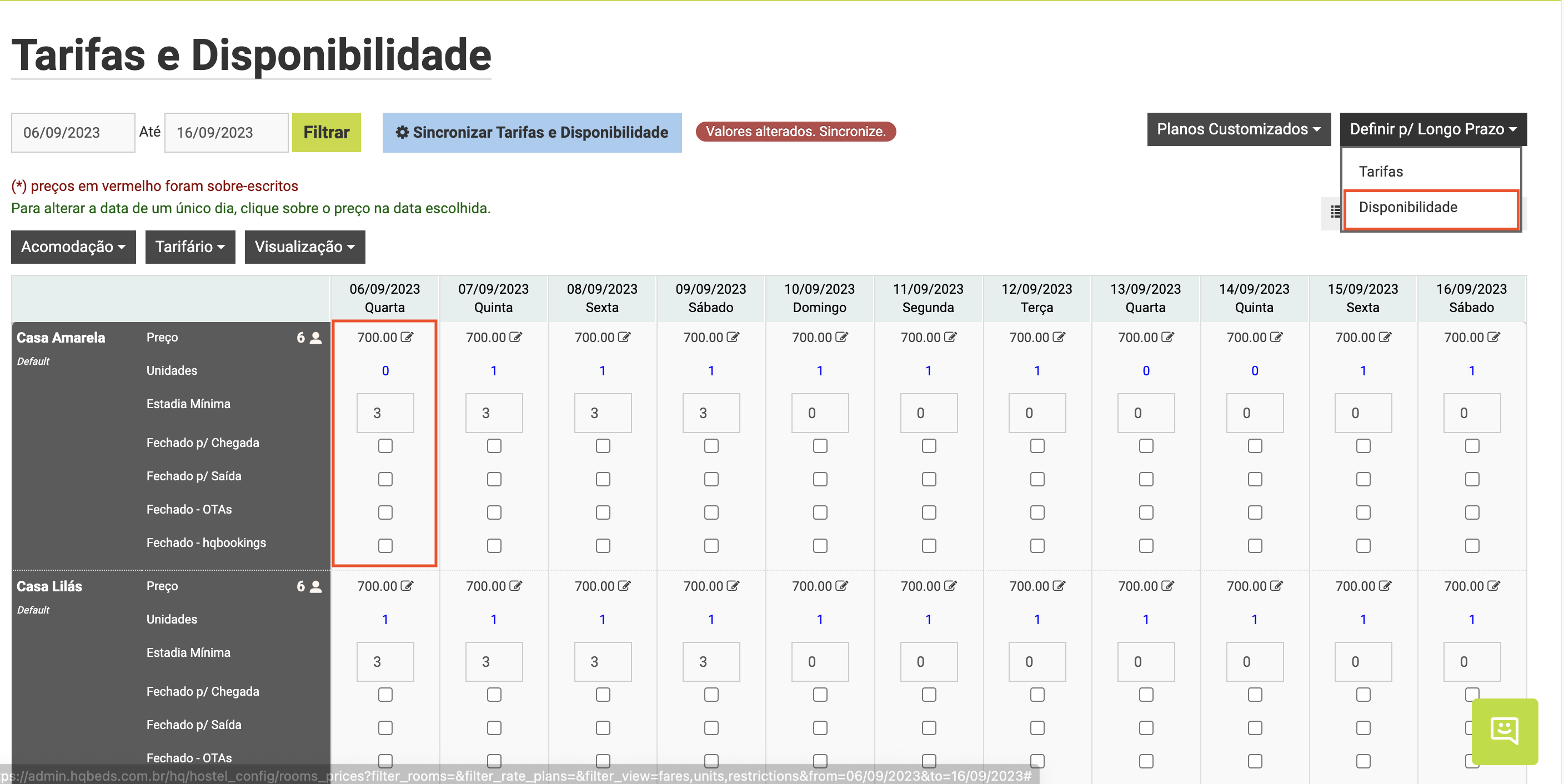Edit Casa Lilás price for 10/09/2023
The height and width of the screenshot is (784, 1564).
click(x=841, y=586)
